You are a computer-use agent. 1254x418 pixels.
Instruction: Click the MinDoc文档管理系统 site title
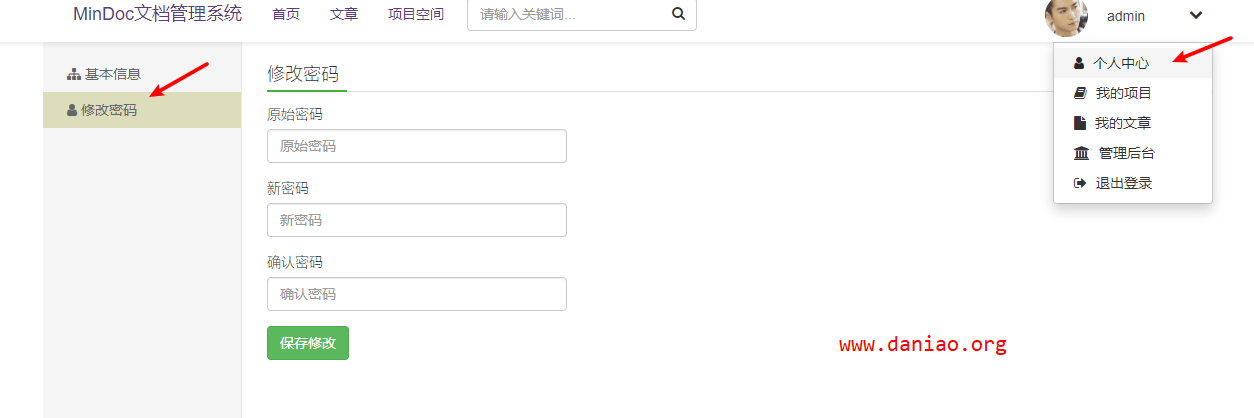coord(157,14)
